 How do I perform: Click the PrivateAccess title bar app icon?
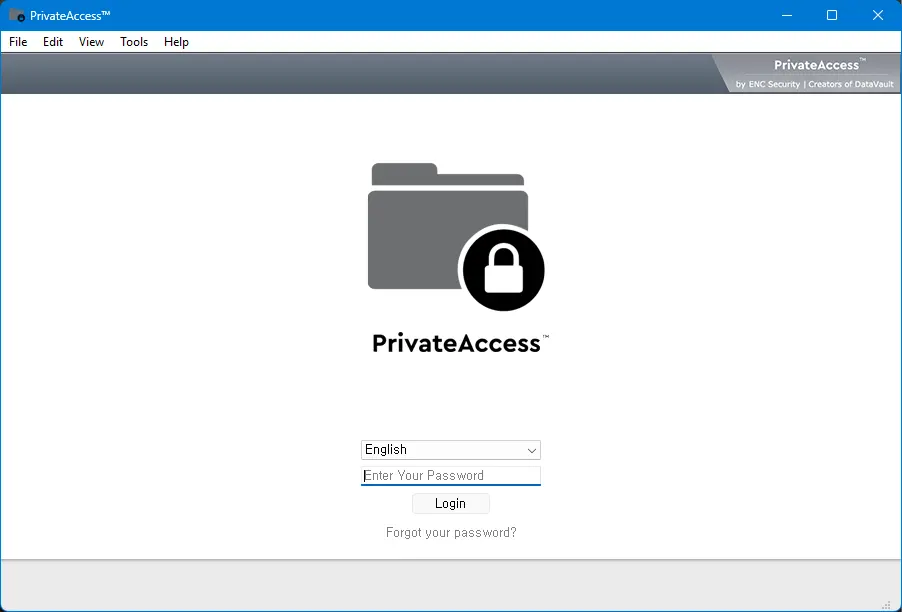(17, 16)
